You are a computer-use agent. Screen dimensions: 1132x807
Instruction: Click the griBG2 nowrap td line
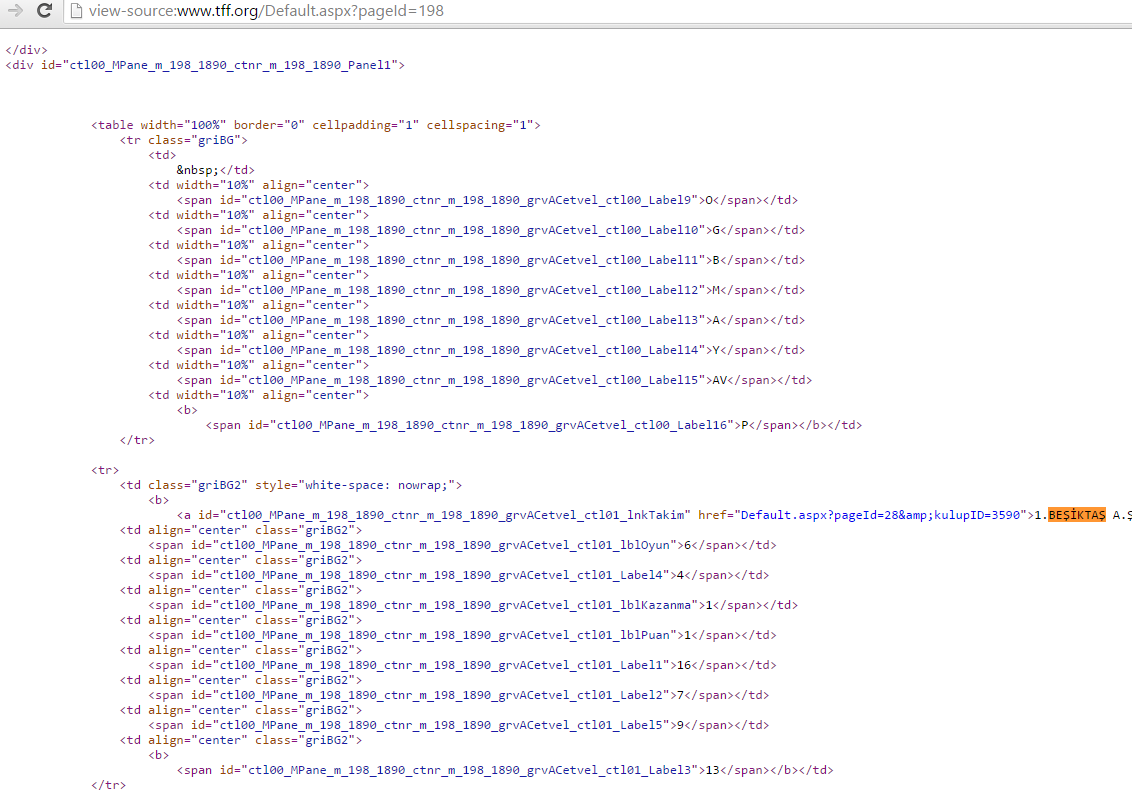(x=291, y=485)
